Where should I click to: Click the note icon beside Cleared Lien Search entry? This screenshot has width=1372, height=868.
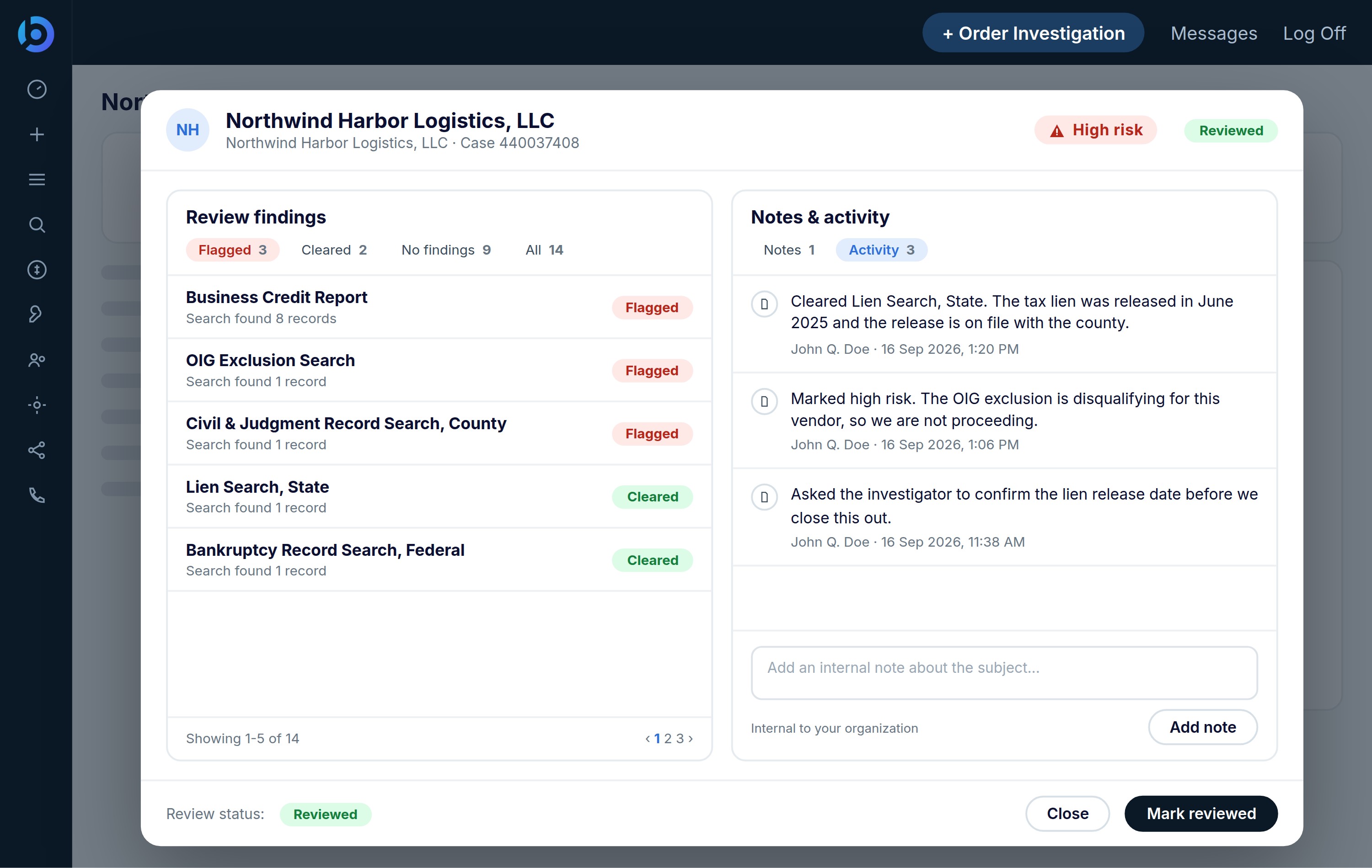(x=764, y=304)
